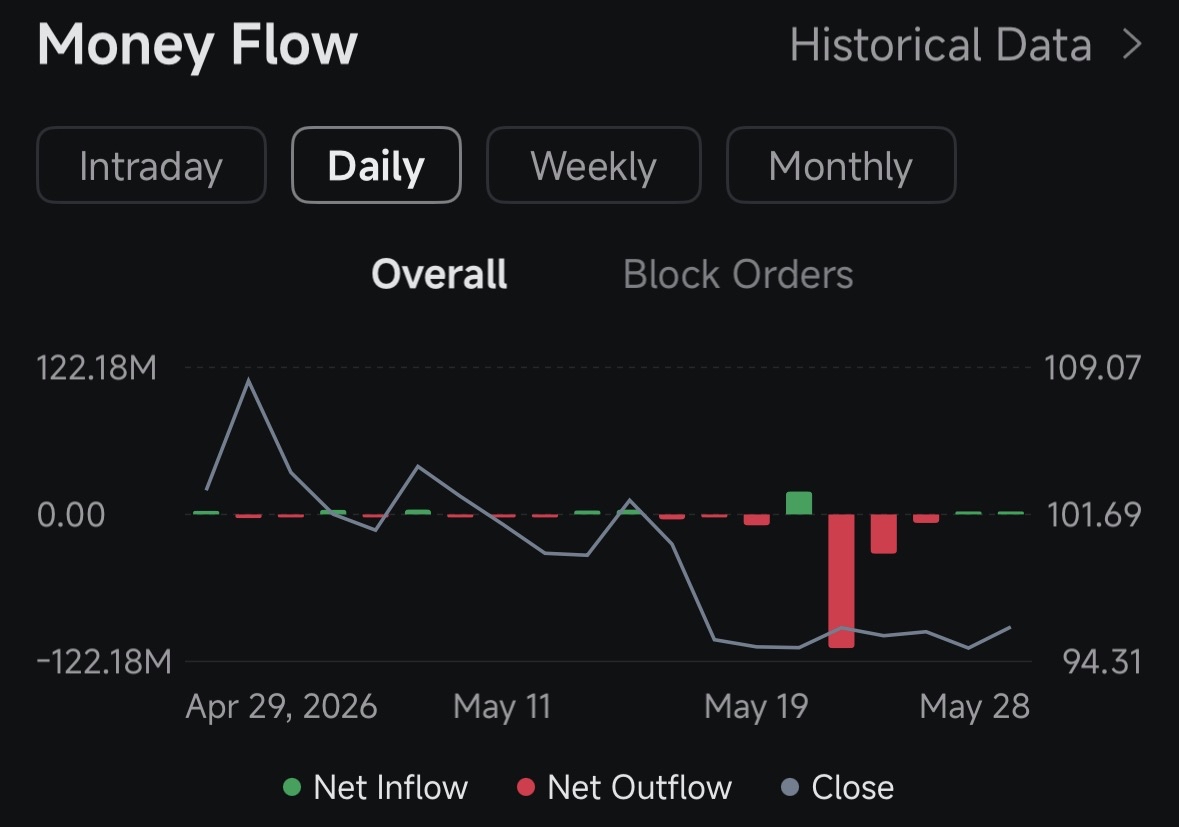Switch to the Overall tab
The image size is (1179, 827).
tap(439, 274)
